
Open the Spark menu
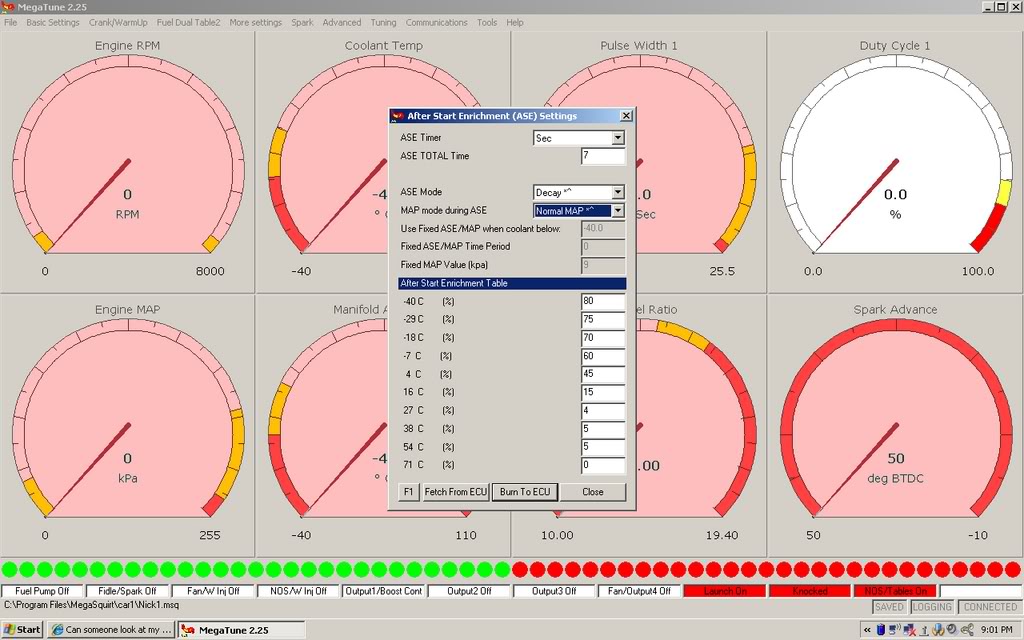[302, 22]
